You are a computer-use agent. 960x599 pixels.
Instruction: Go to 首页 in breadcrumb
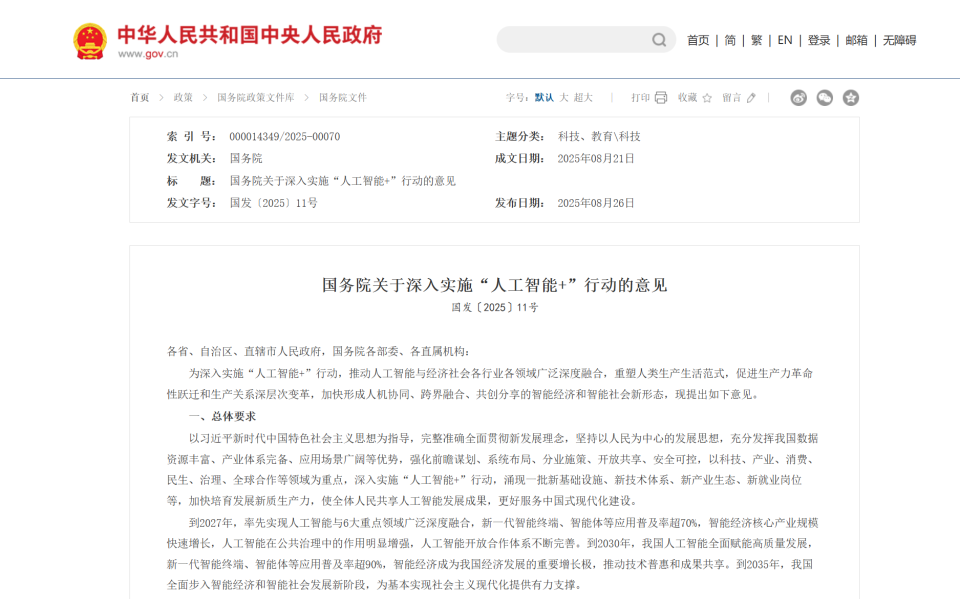point(140,97)
